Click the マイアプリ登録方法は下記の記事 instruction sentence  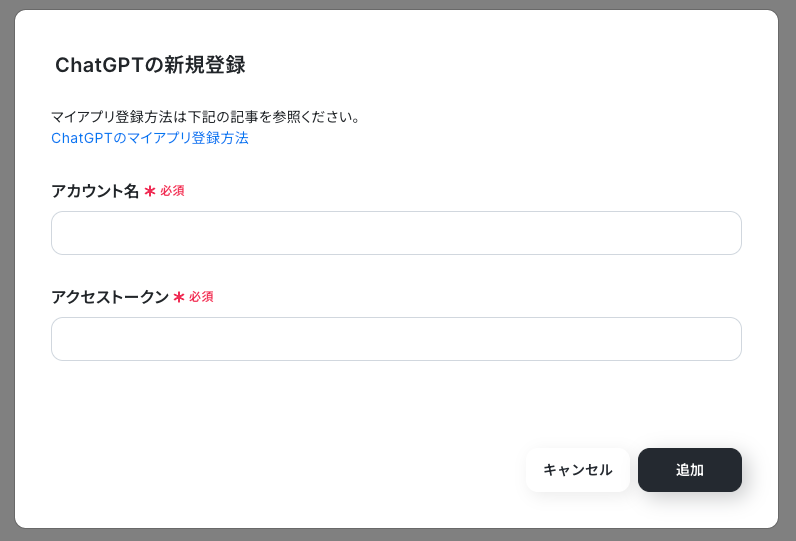tap(206, 117)
